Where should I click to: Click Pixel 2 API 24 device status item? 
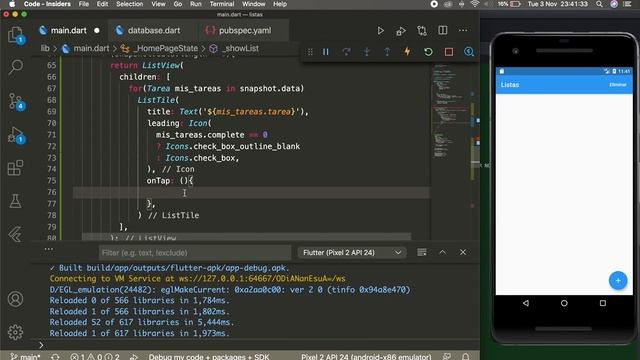[366, 357]
